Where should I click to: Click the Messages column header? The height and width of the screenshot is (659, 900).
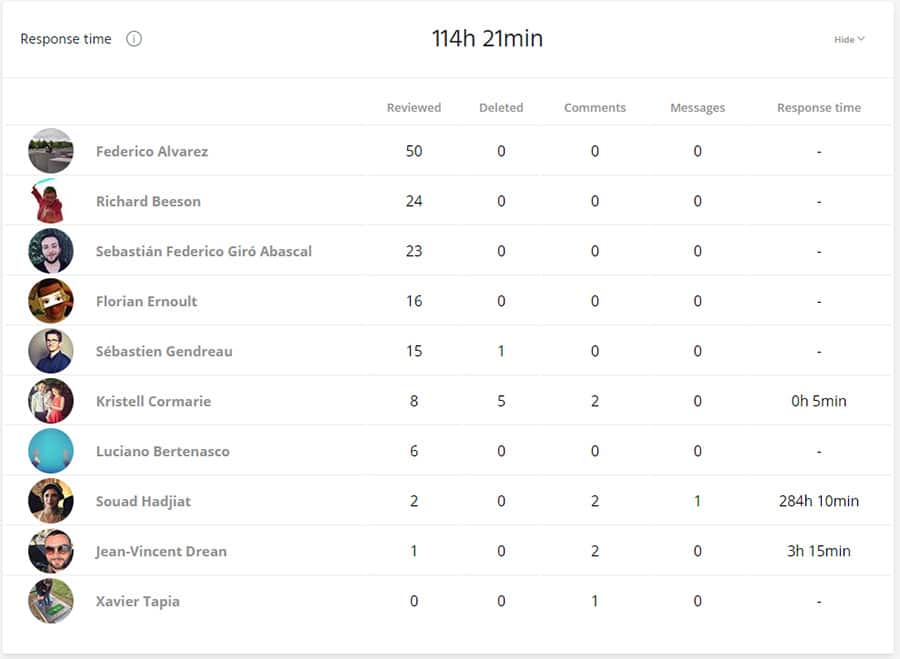pyautogui.click(x=697, y=108)
